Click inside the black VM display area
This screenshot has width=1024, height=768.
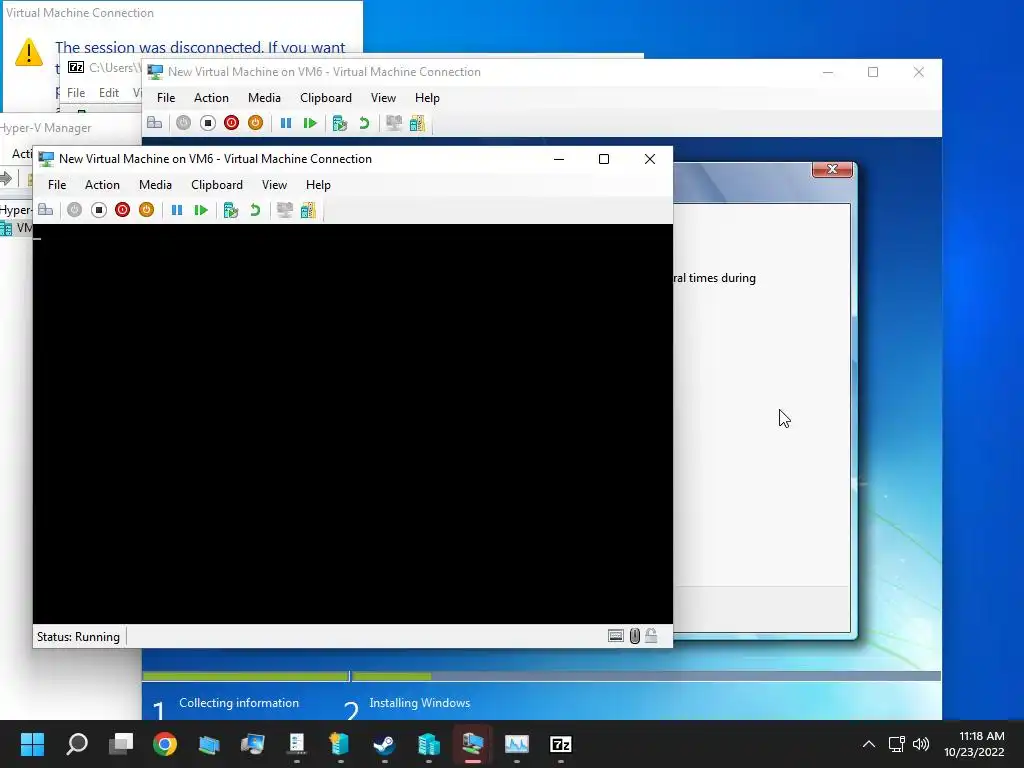[353, 424]
